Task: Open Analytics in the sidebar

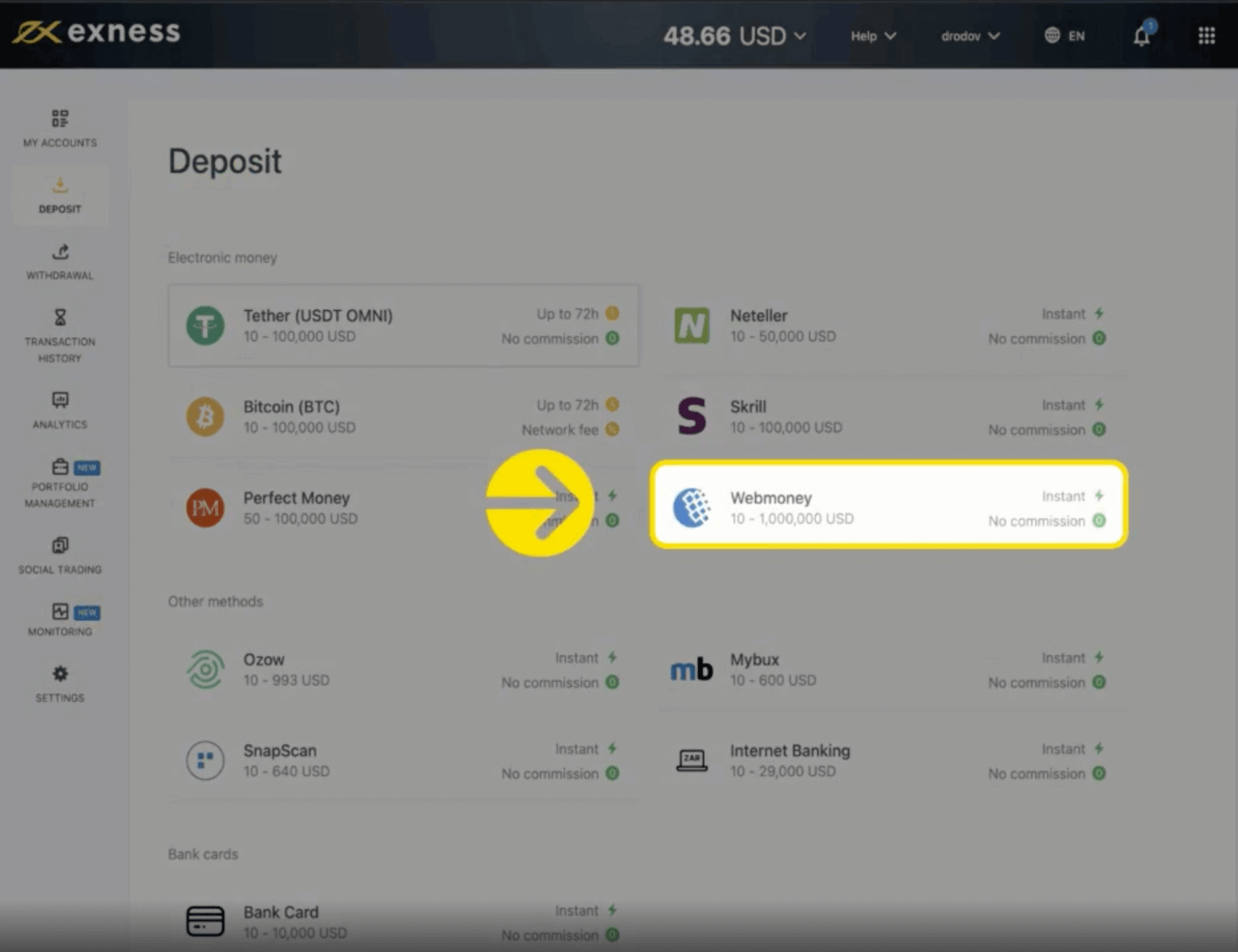Action: coord(60,410)
